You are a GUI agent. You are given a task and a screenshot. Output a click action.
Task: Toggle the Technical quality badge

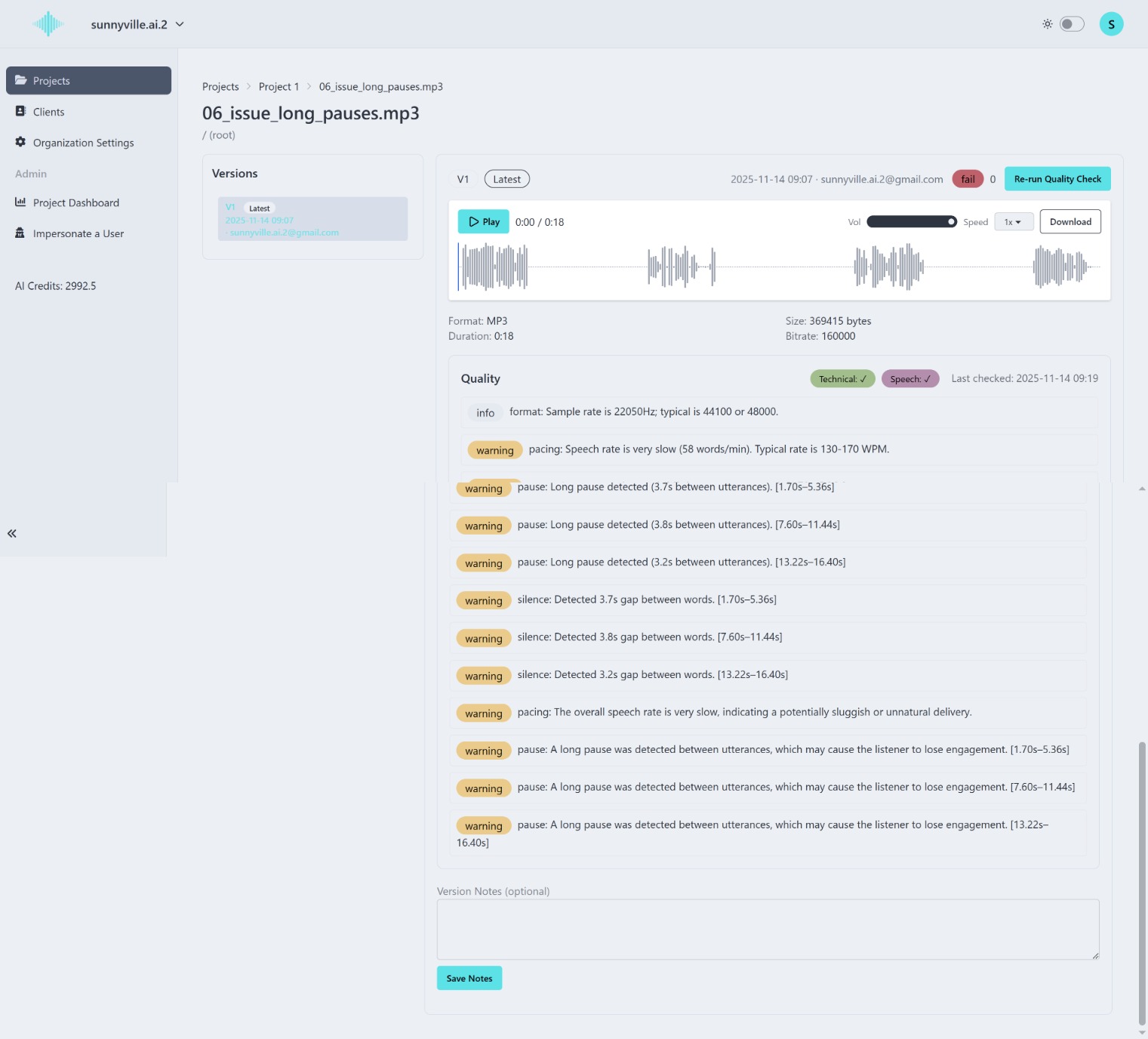[842, 378]
